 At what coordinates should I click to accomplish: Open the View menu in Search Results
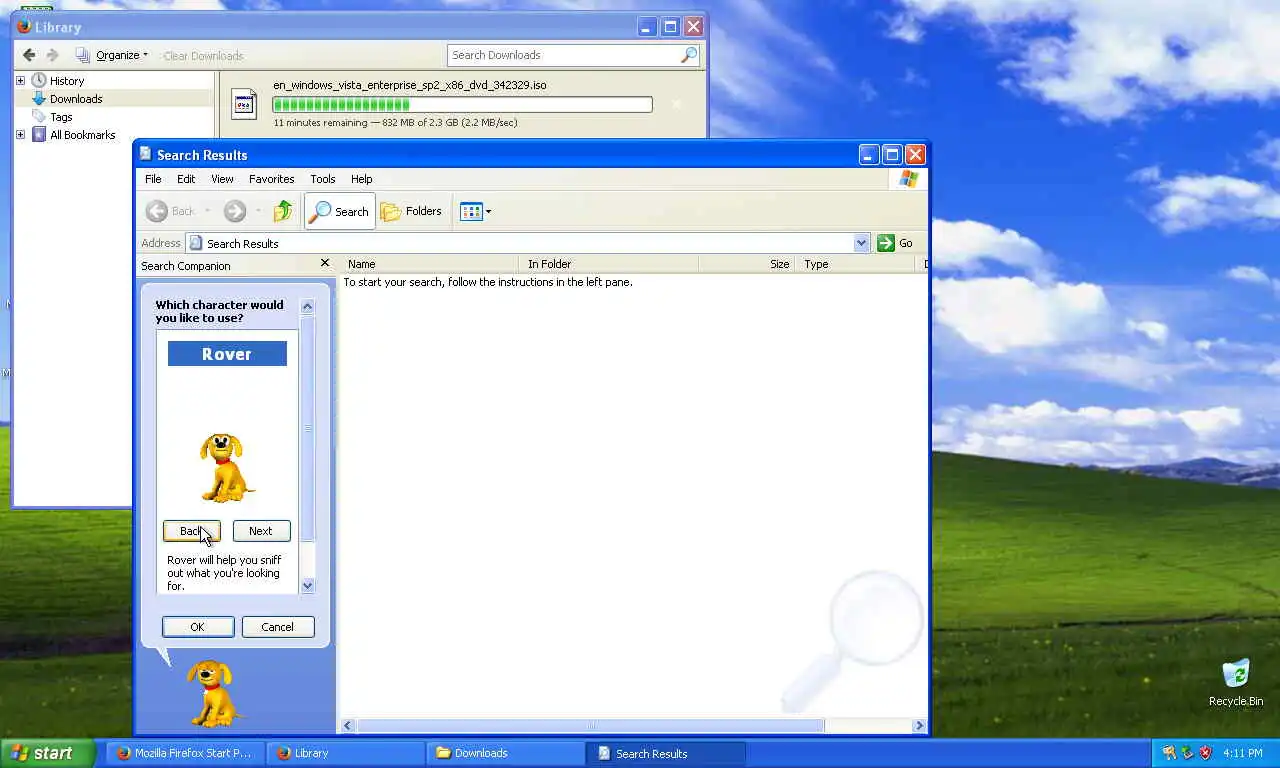(222, 179)
